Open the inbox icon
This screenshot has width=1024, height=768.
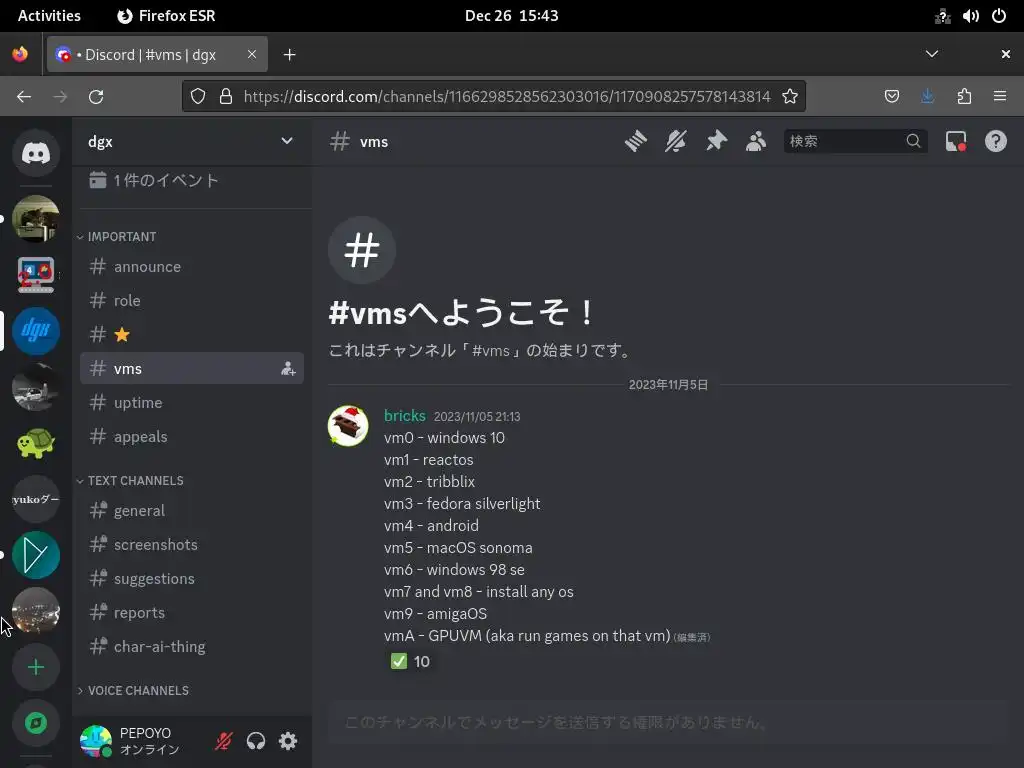point(955,141)
